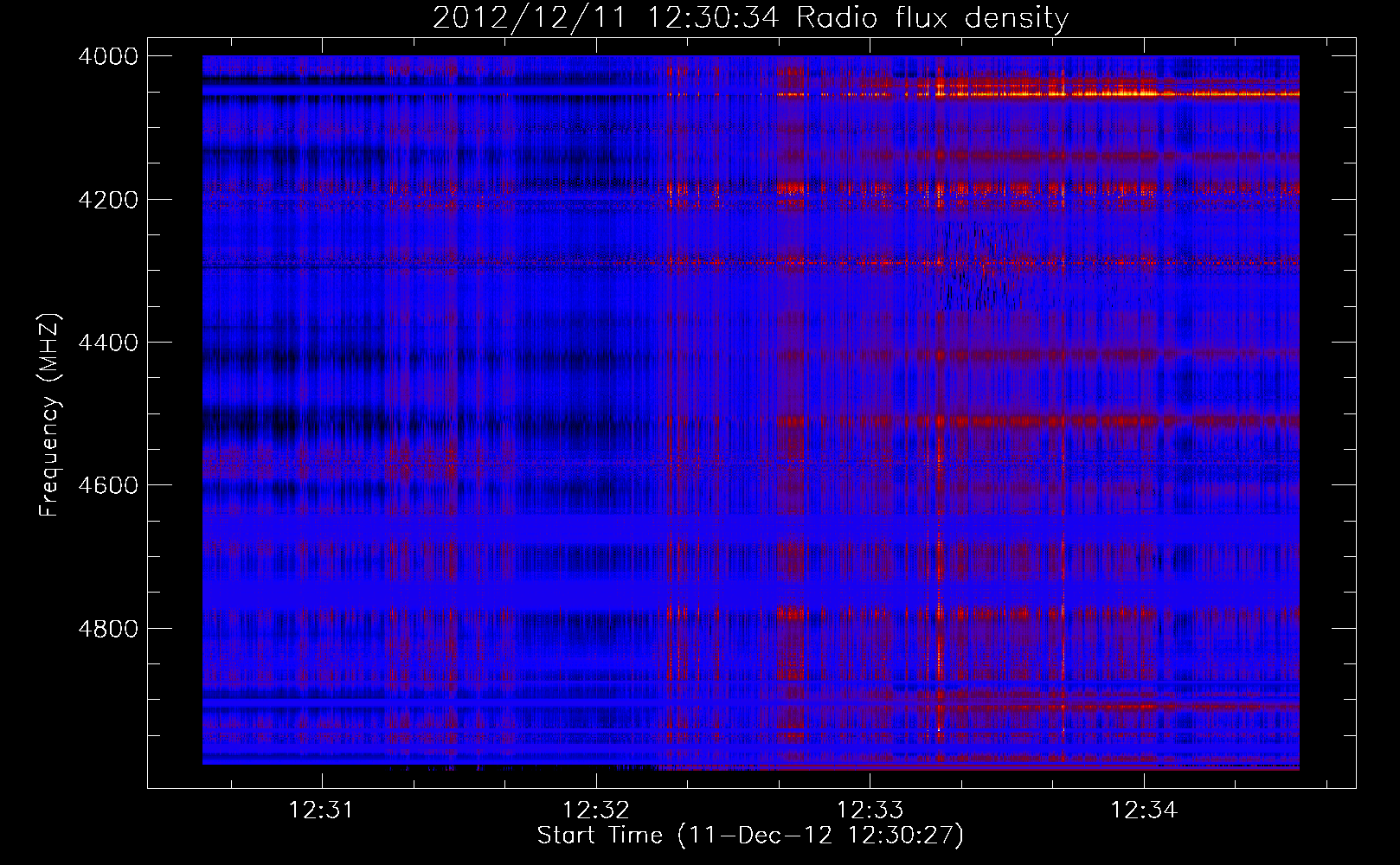
Task: Click the 4400 frequency tick label
Action: tap(108, 343)
